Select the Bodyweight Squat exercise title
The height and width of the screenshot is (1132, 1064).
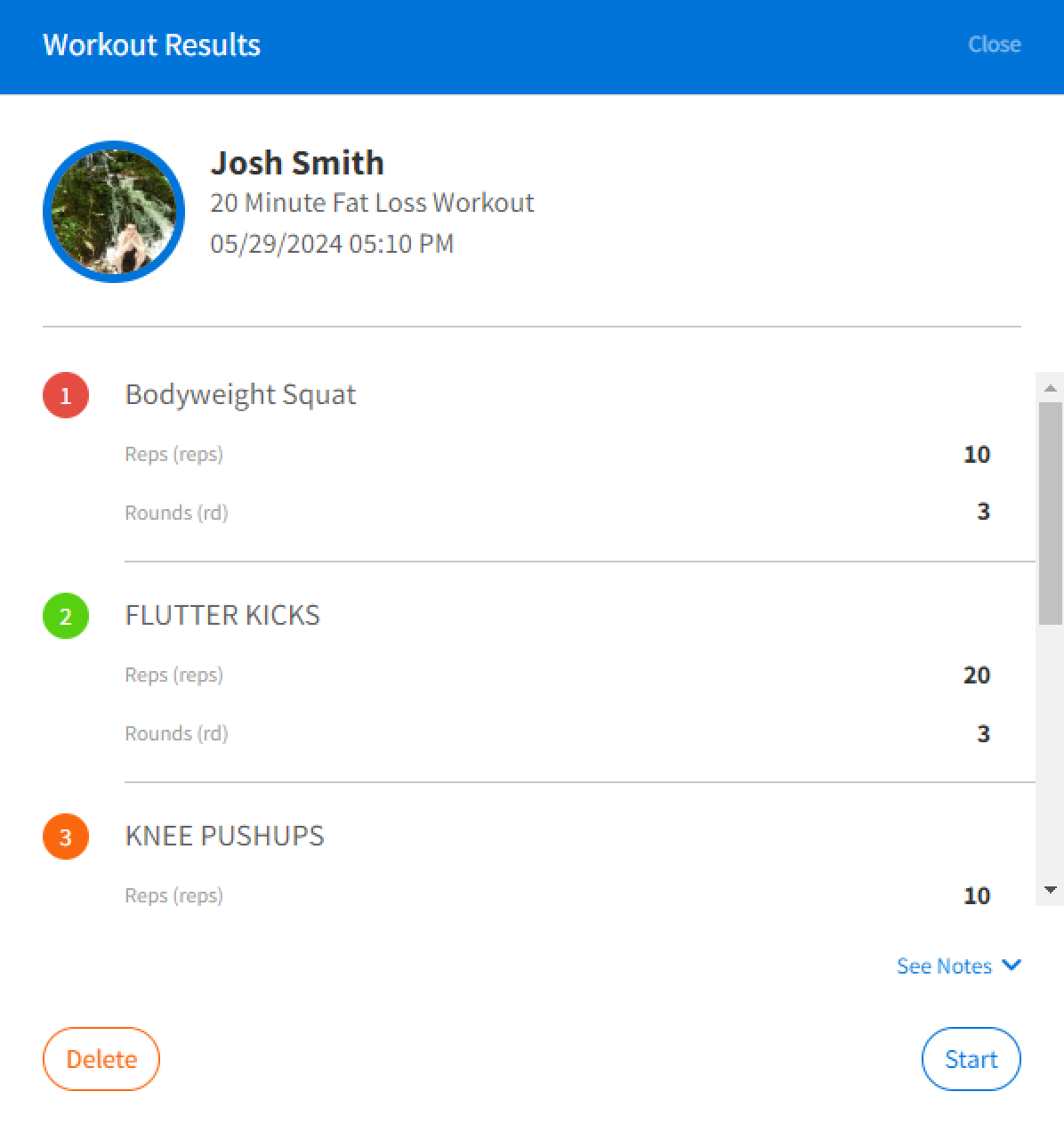pyautogui.click(x=240, y=394)
